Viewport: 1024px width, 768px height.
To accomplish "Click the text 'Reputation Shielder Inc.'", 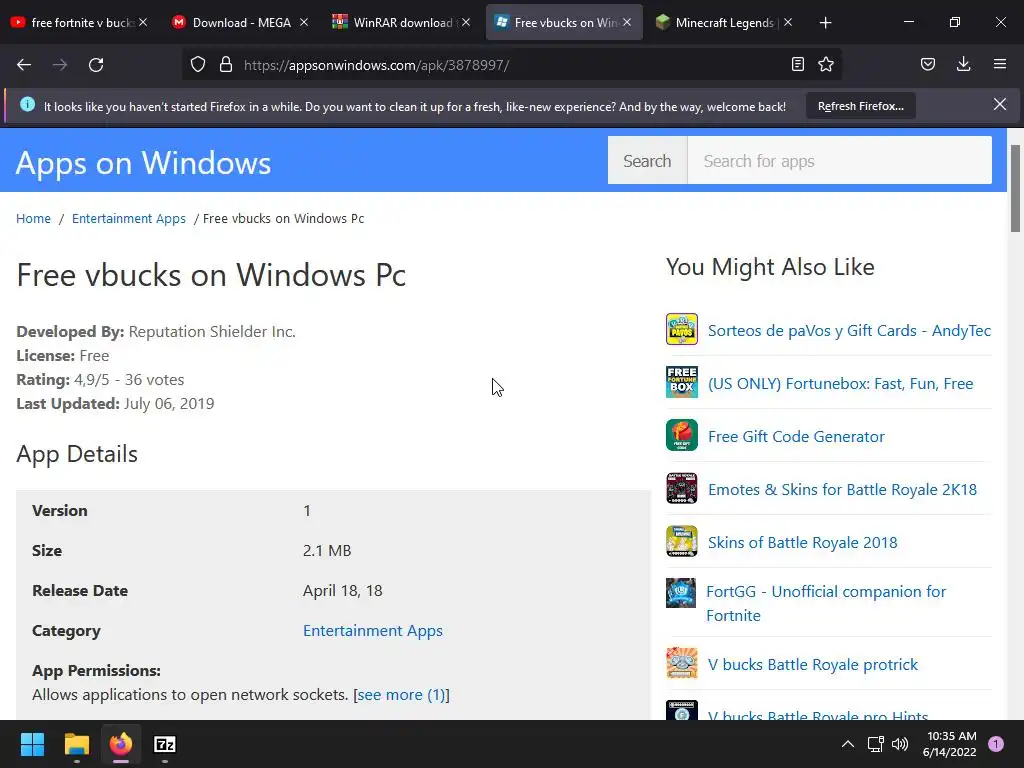I will pos(212,331).
